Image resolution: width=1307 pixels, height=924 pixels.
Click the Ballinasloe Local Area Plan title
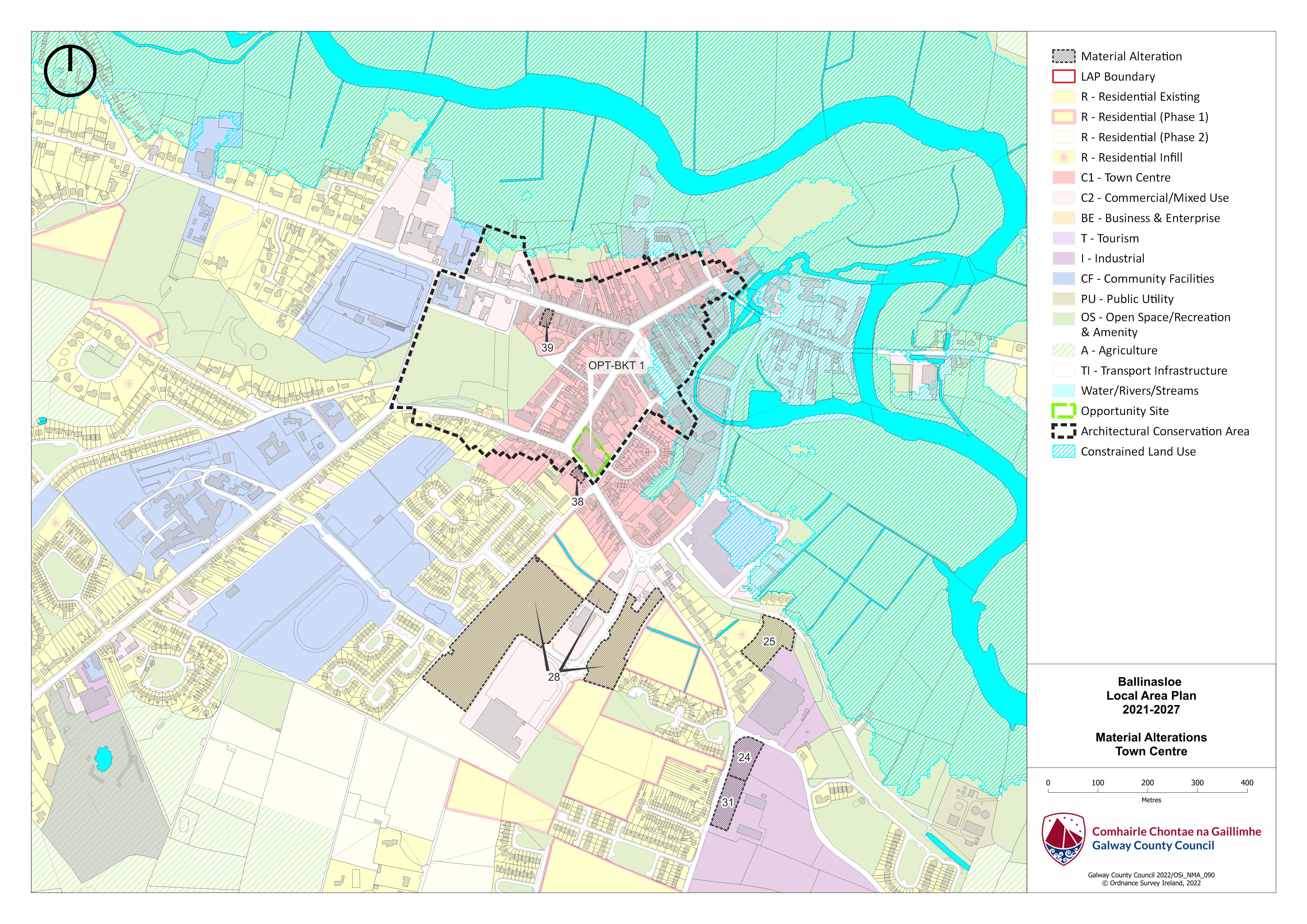[1150, 696]
